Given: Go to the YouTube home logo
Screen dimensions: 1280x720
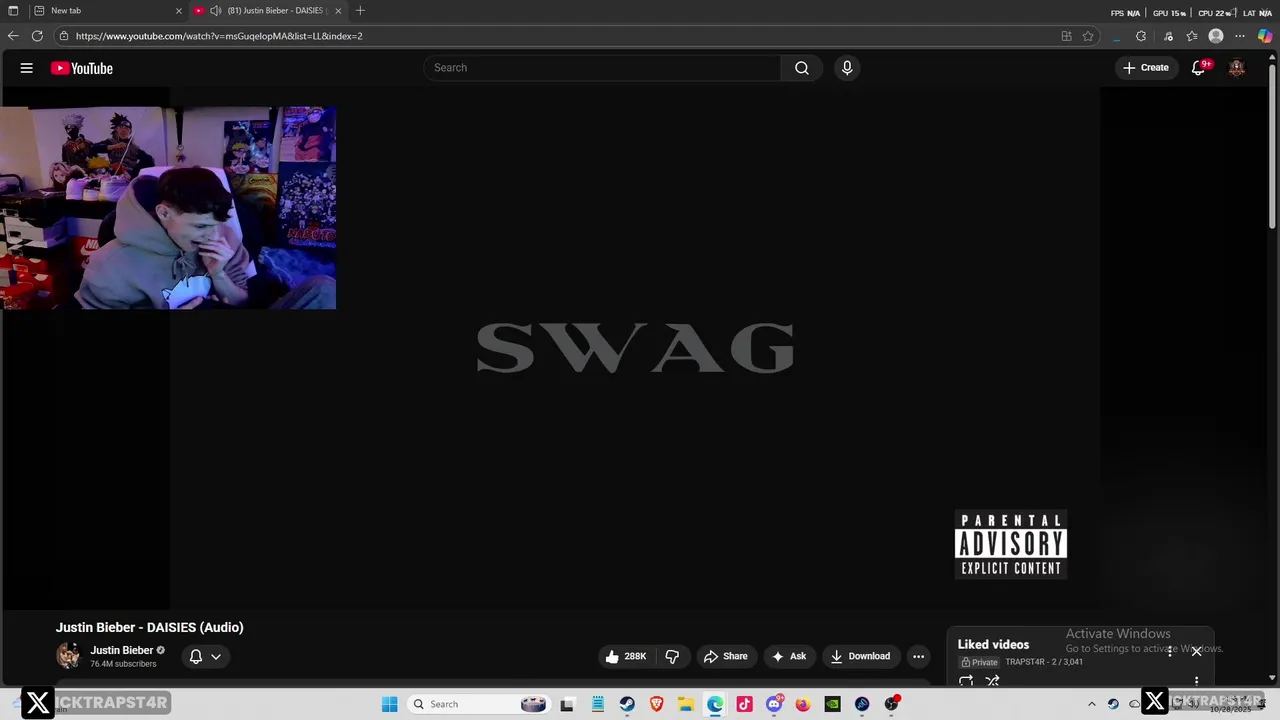Looking at the screenshot, I should click(x=82, y=68).
